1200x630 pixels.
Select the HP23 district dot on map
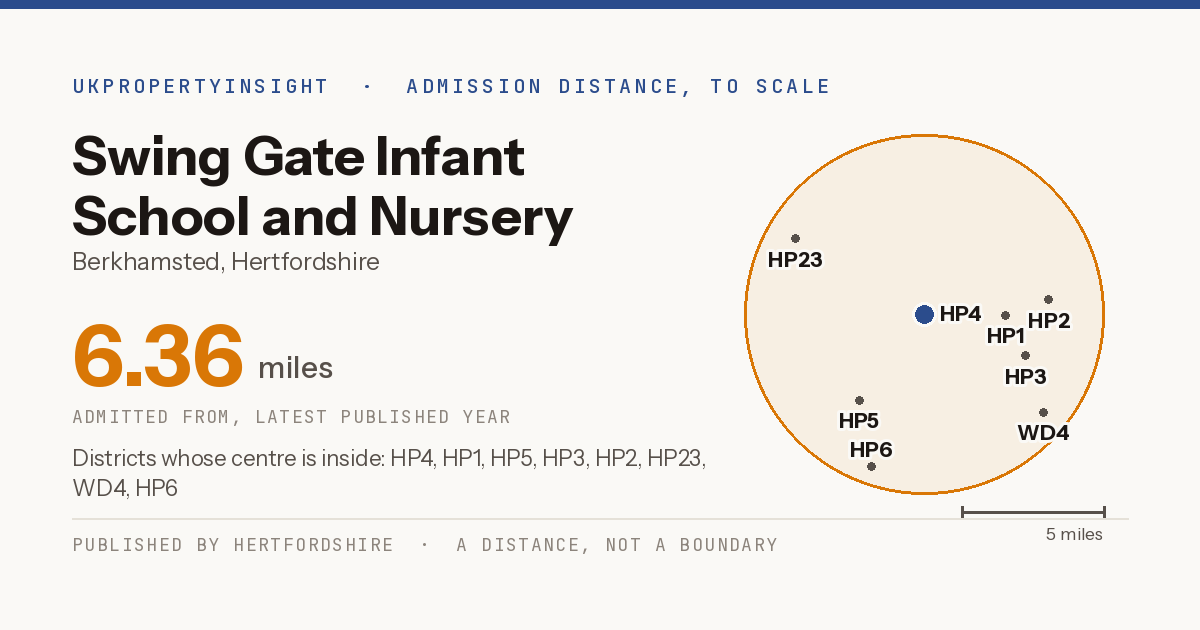click(x=795, y=238)
